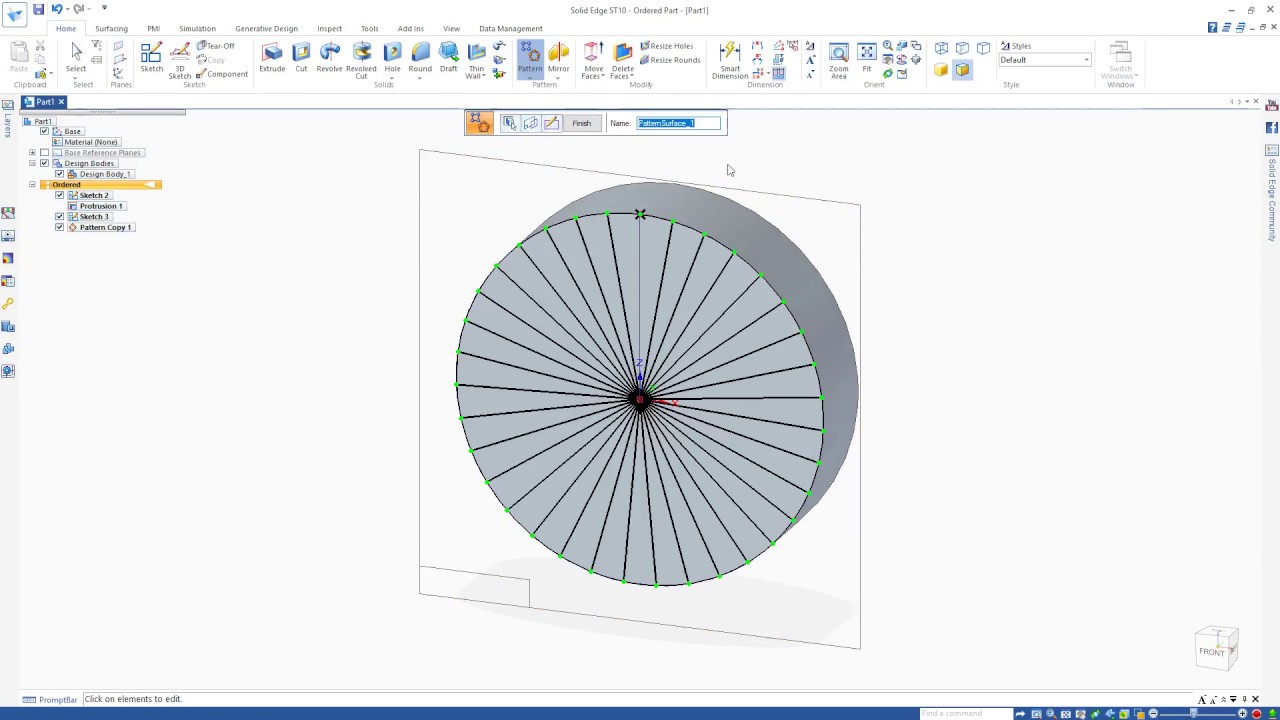Open the Mirror dropdown arrow
1280x720 pixels.
[558, 76]
